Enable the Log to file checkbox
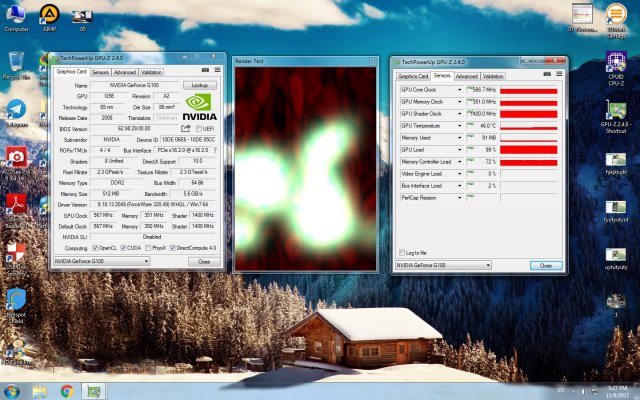Image resolution: width=640 pixels, height=400 pixels. click(x=401, y=252)
